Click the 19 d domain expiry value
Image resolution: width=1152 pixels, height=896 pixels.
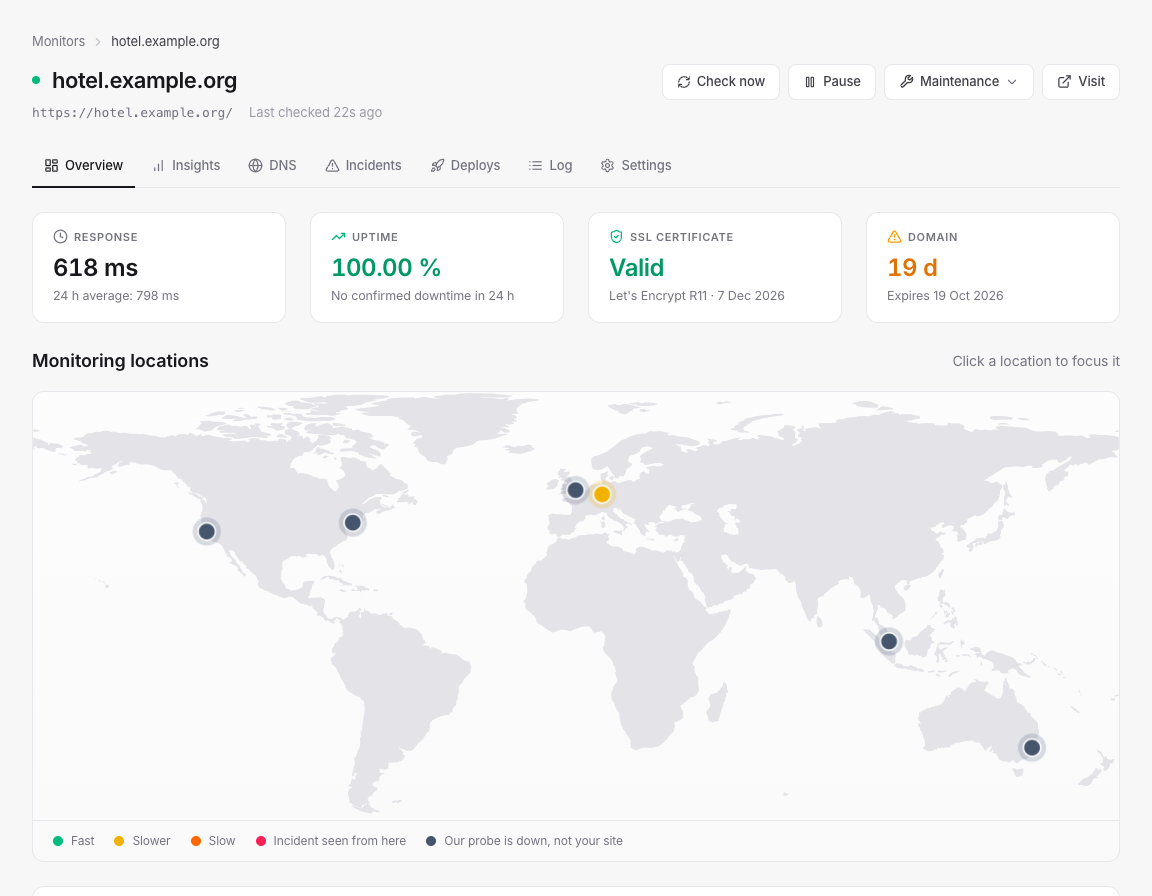click(912, 267)
